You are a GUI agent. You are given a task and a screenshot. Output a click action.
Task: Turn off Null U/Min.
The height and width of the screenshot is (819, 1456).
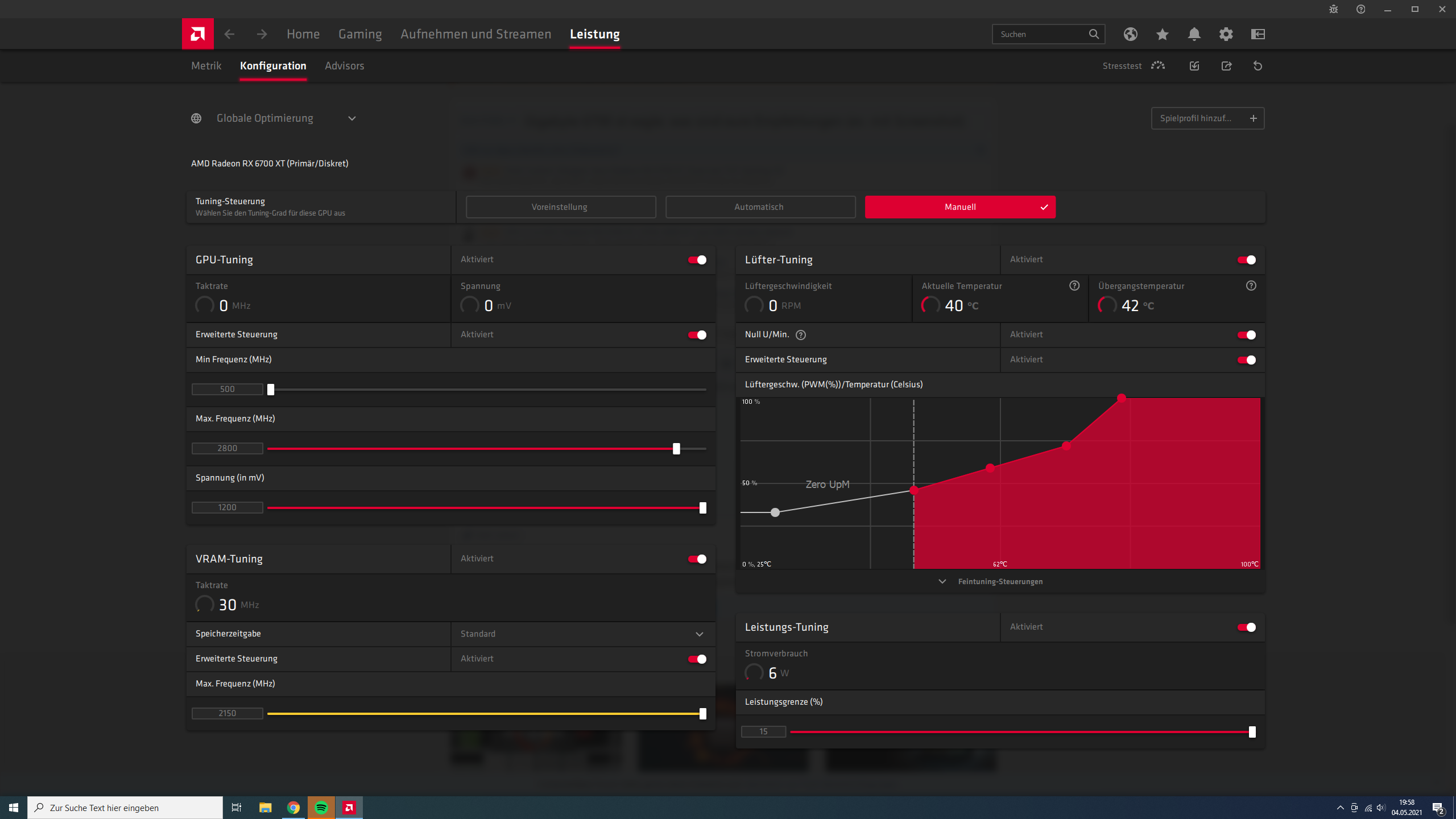[1247, 335]
